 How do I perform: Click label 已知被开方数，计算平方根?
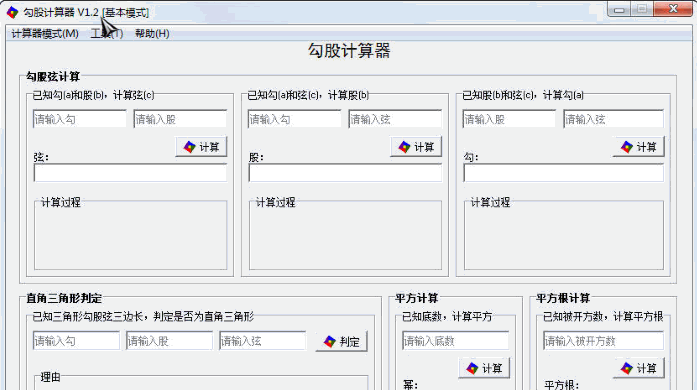coord(603,316)
